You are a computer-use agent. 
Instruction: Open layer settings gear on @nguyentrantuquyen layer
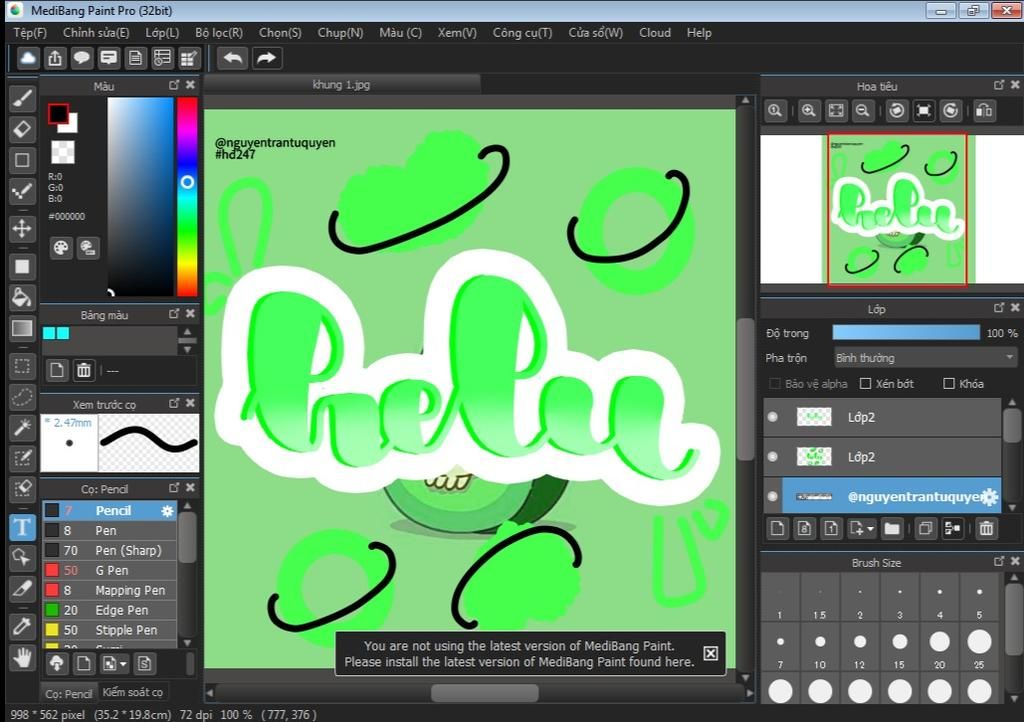click(x=990, y=497)
